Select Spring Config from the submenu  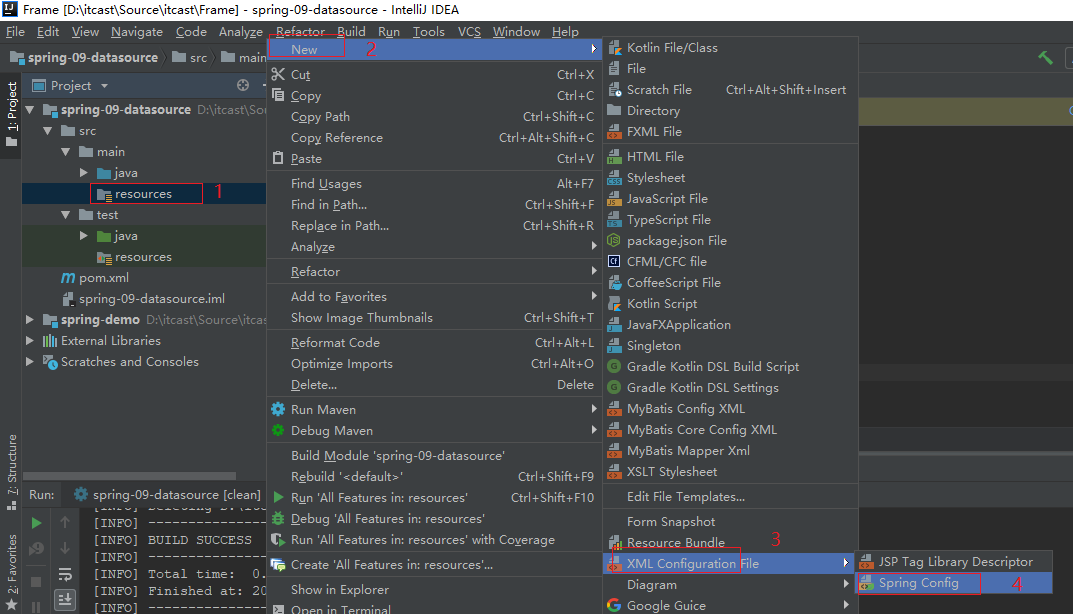[x=918, y=583]
